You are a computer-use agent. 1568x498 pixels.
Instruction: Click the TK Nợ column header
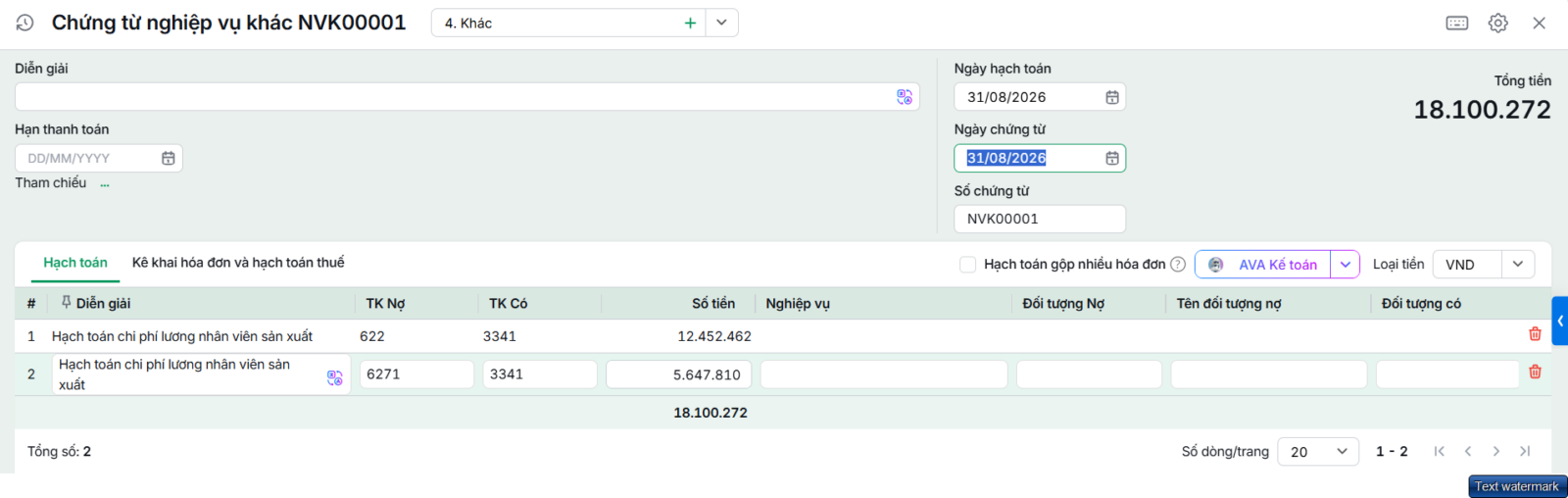(x=385, y=304)
